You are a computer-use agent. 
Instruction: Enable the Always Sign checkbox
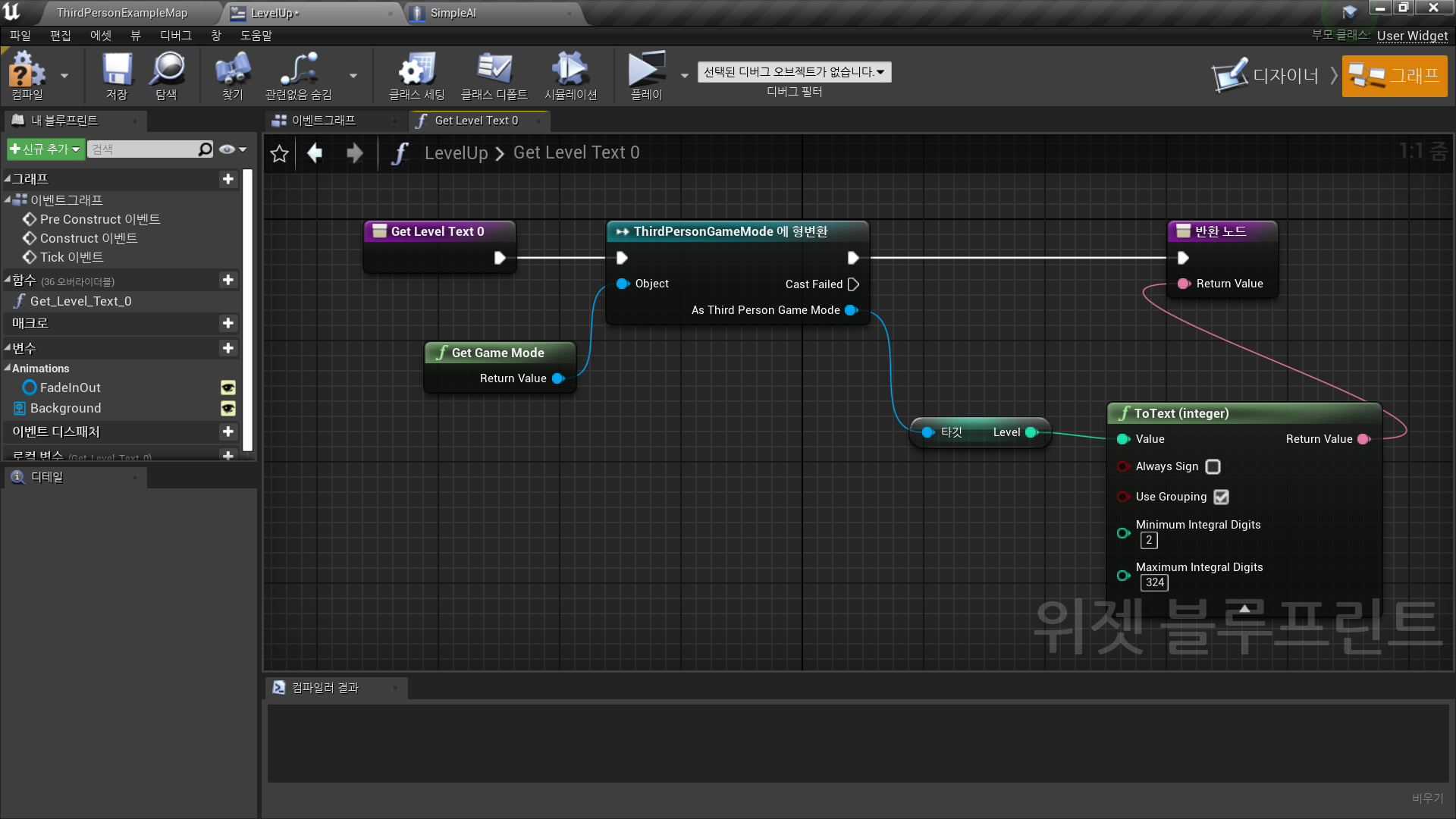(1213, 467)
